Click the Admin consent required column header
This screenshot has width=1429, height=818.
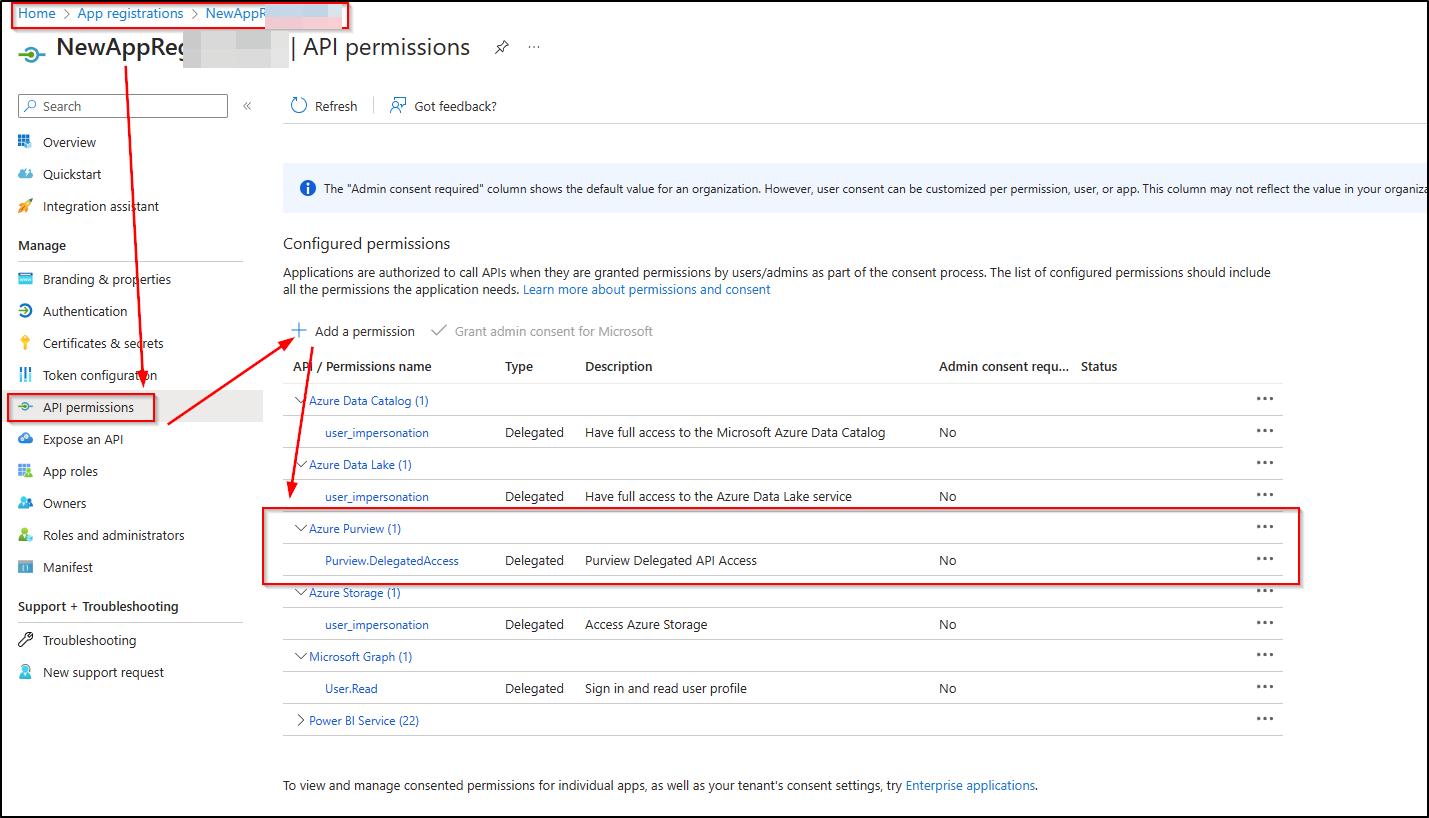click(1004, 367)
